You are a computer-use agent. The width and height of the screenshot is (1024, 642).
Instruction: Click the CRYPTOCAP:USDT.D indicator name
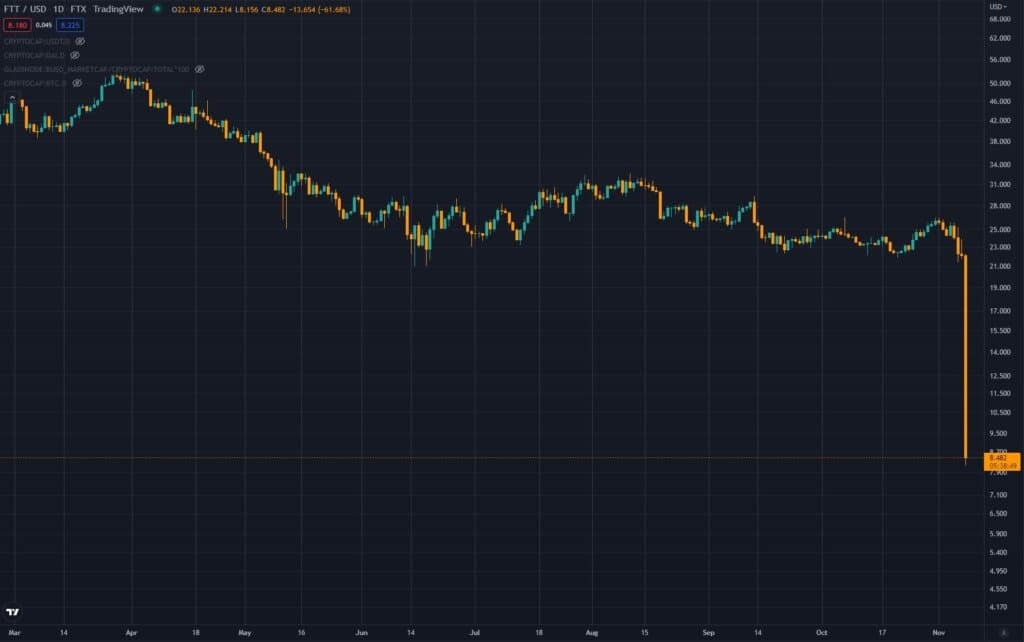click(x=37, y=41)
